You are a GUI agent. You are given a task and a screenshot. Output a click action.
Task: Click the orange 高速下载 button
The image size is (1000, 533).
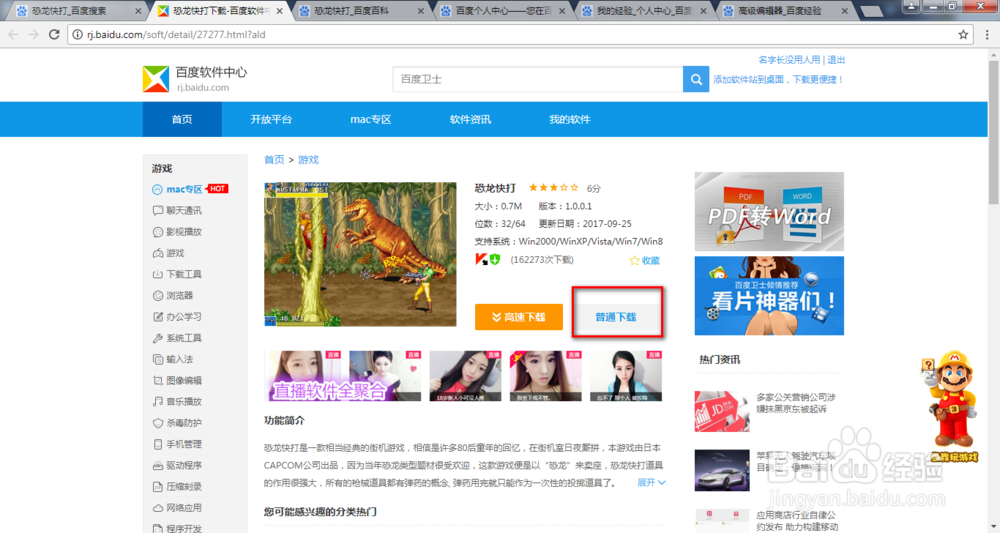518,317
